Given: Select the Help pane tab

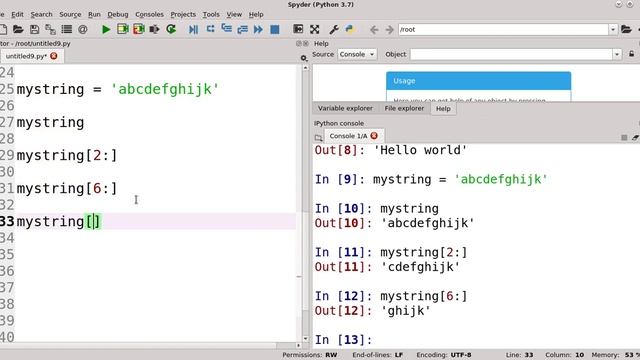Looking at the screenshot, I should [x=443, y=109].
